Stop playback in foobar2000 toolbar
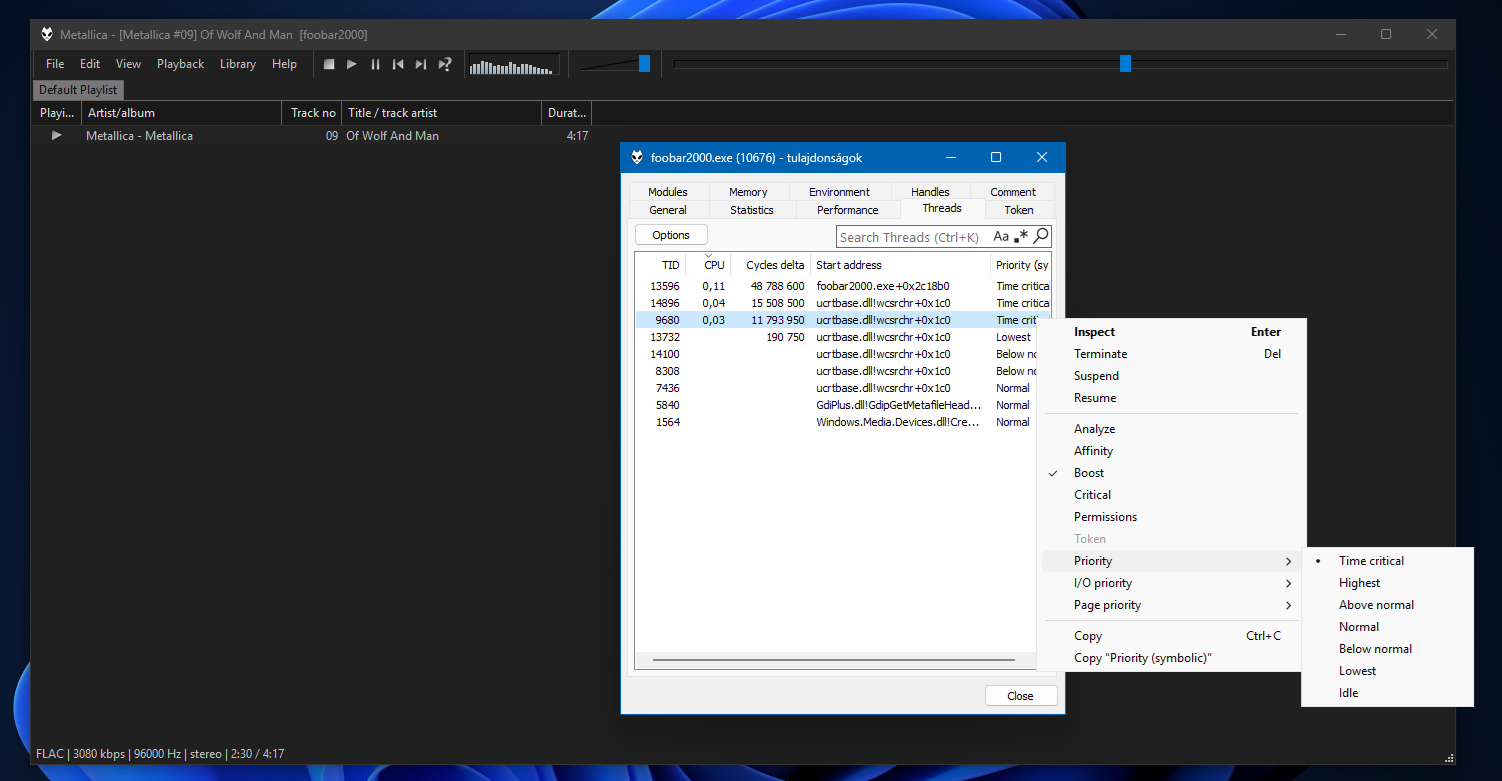Image resolution: width=1502 pixels, height=781 pixels. 329,64
